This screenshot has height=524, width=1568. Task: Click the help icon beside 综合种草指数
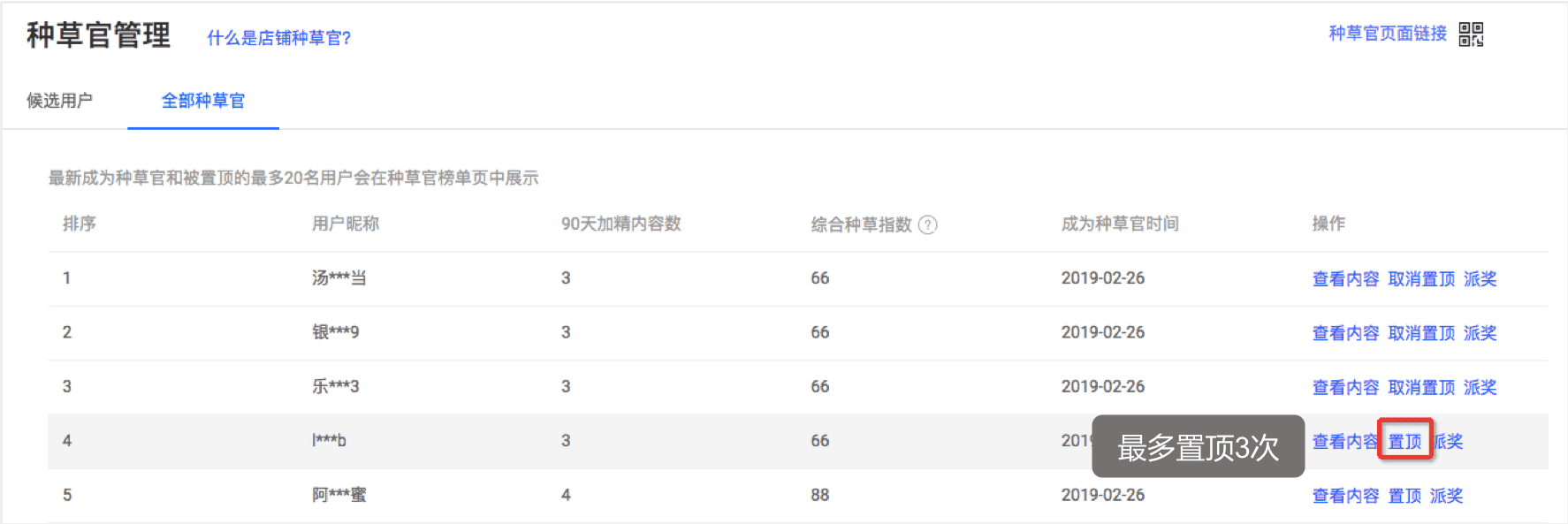(927, 224)
